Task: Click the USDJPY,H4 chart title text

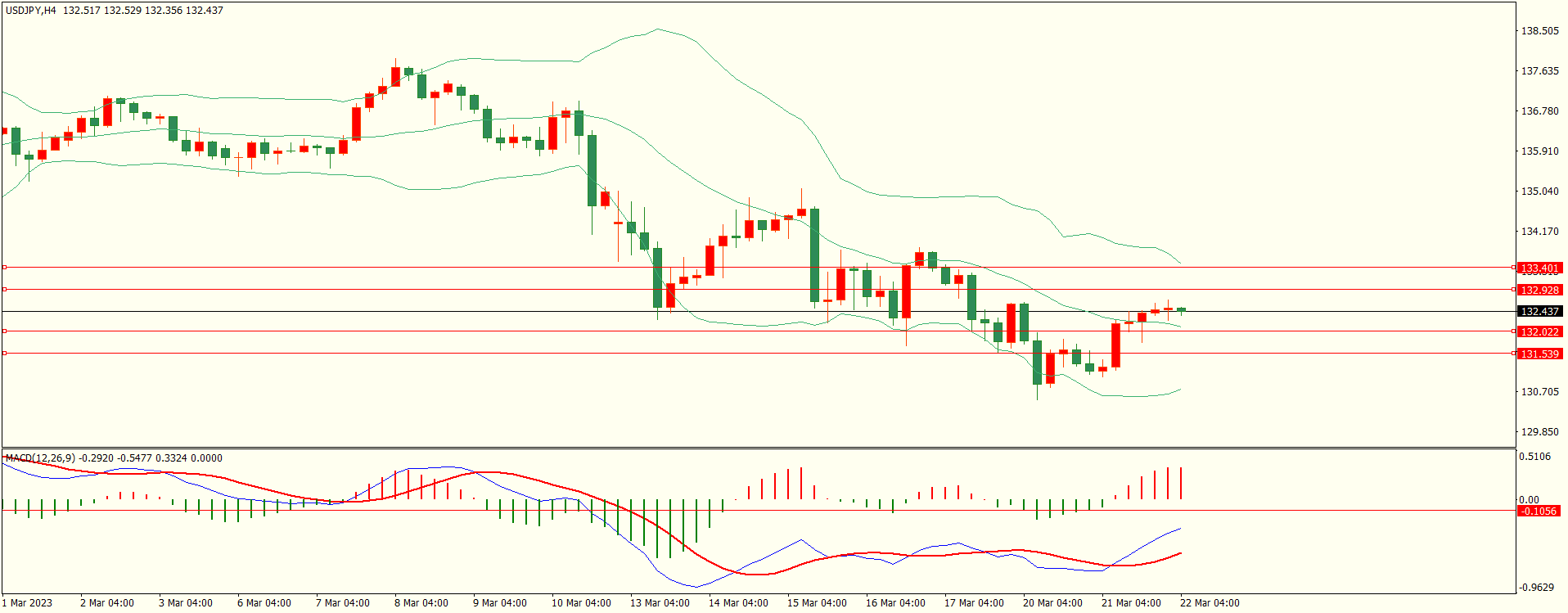Action: 31,11
